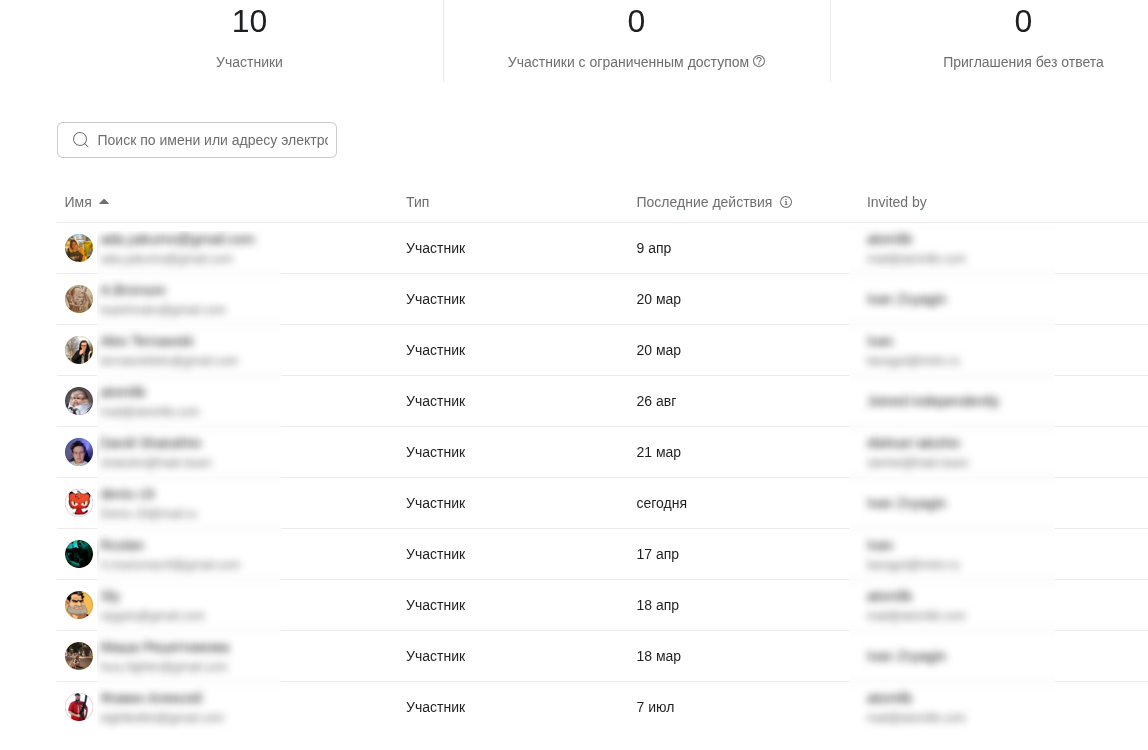Screen dimensions: 1148x750
Task: Sort table by Имя column header
Action: [78, 202]
